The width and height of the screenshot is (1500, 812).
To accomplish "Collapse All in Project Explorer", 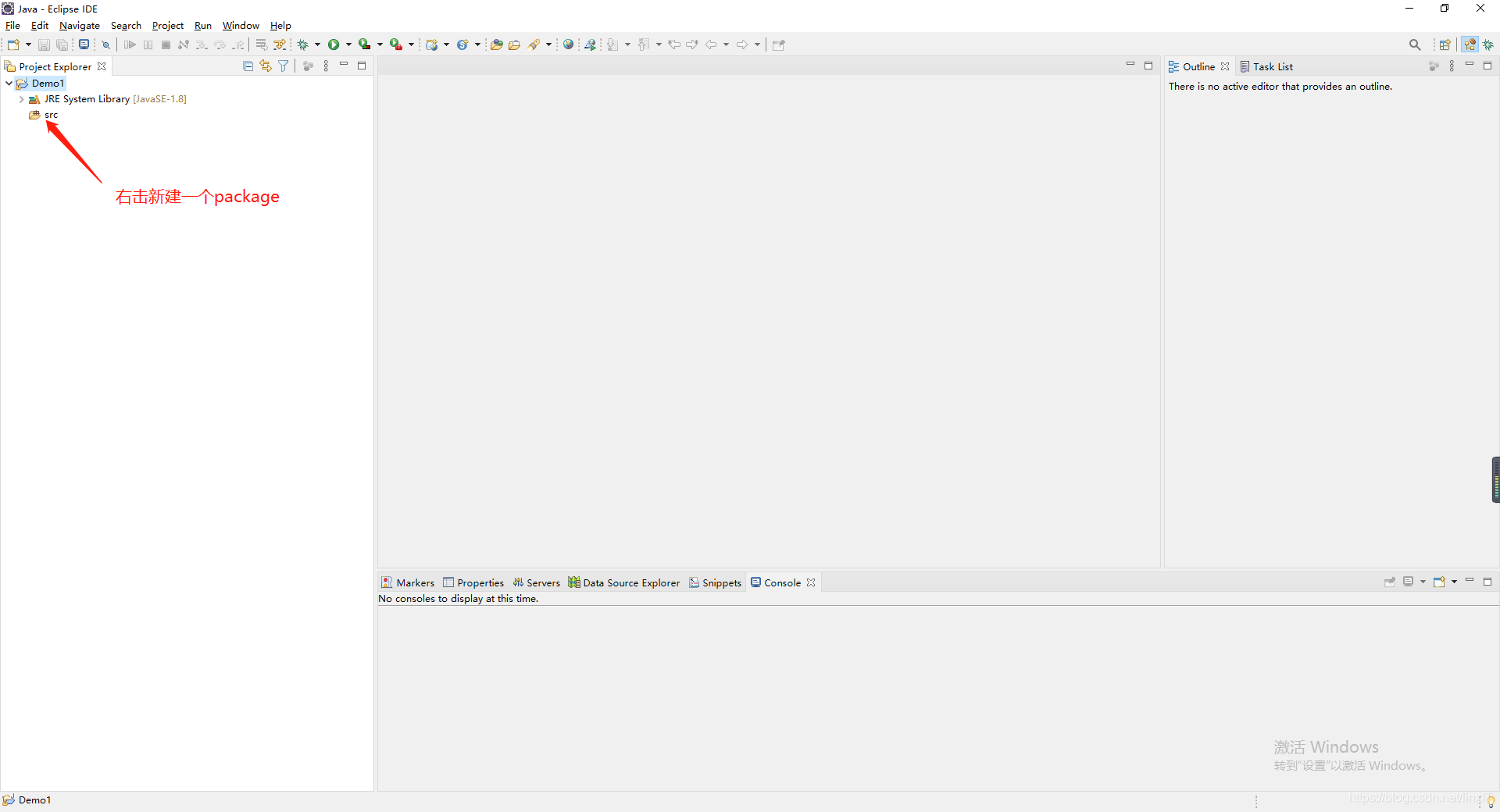I will point(248,66).
